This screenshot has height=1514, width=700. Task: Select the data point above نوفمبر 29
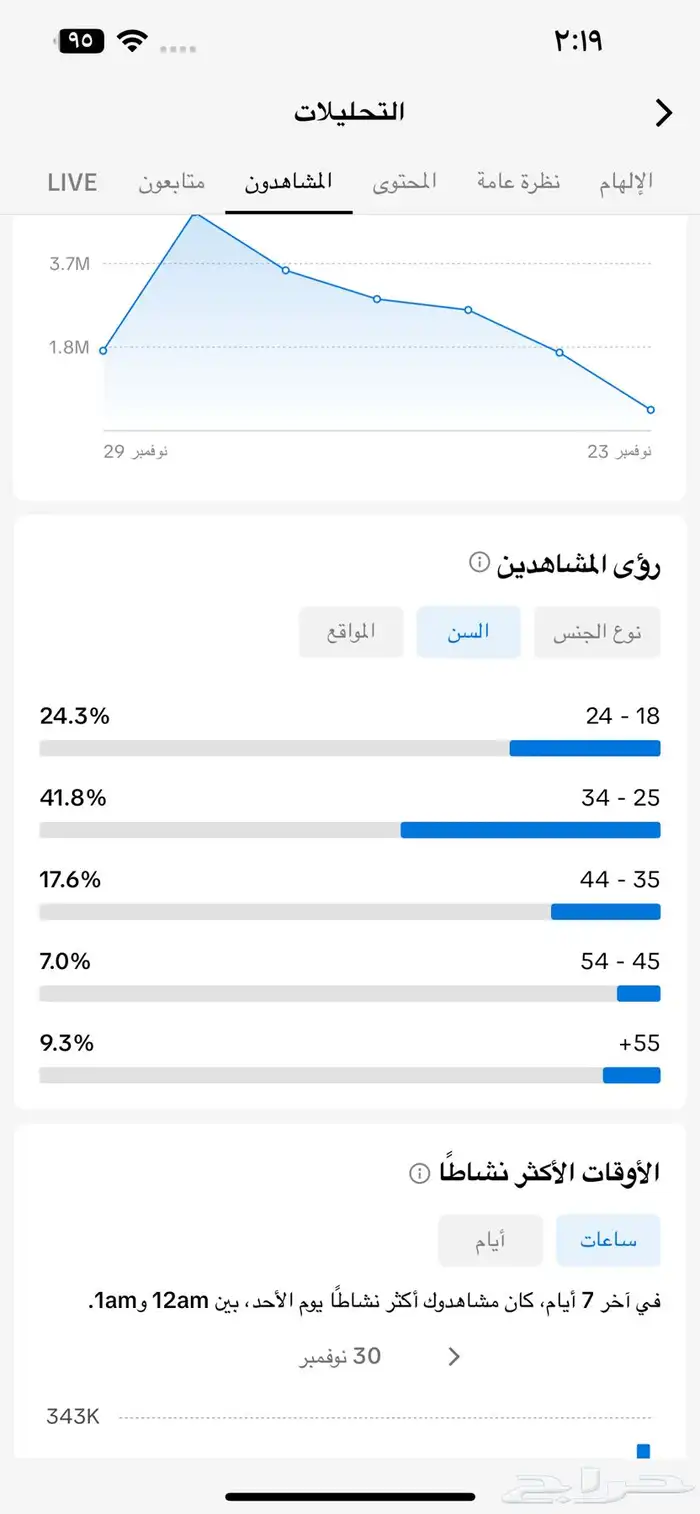point(103,349)
